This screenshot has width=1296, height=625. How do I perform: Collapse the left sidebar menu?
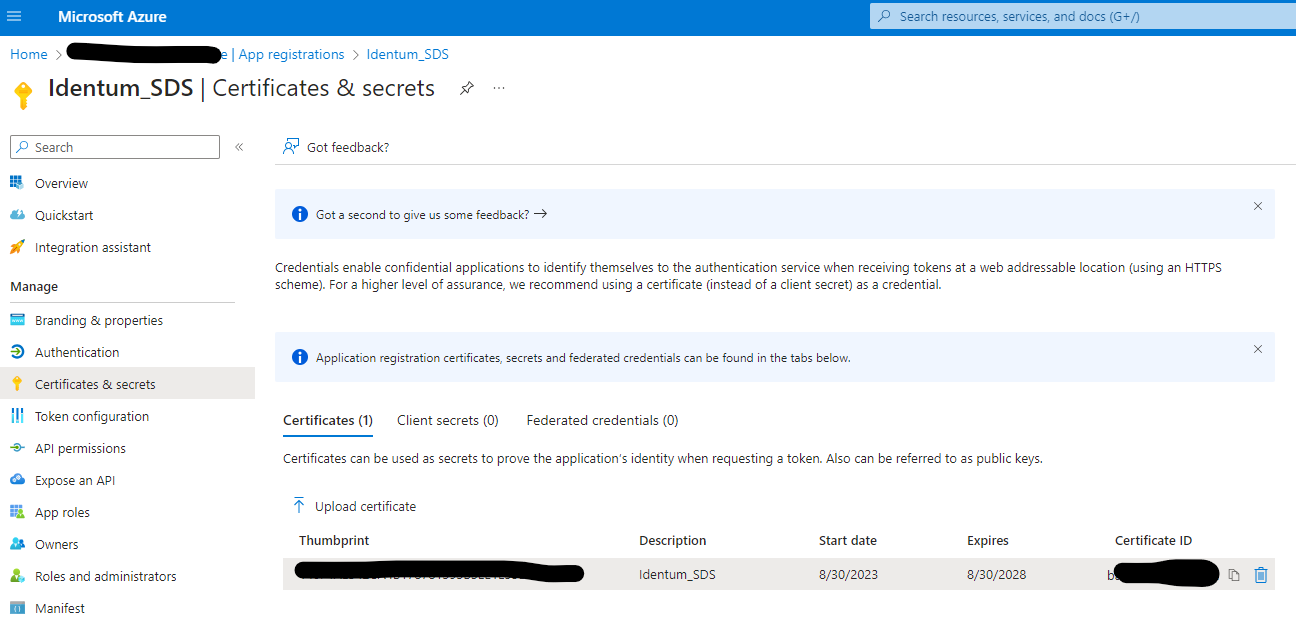239,147
